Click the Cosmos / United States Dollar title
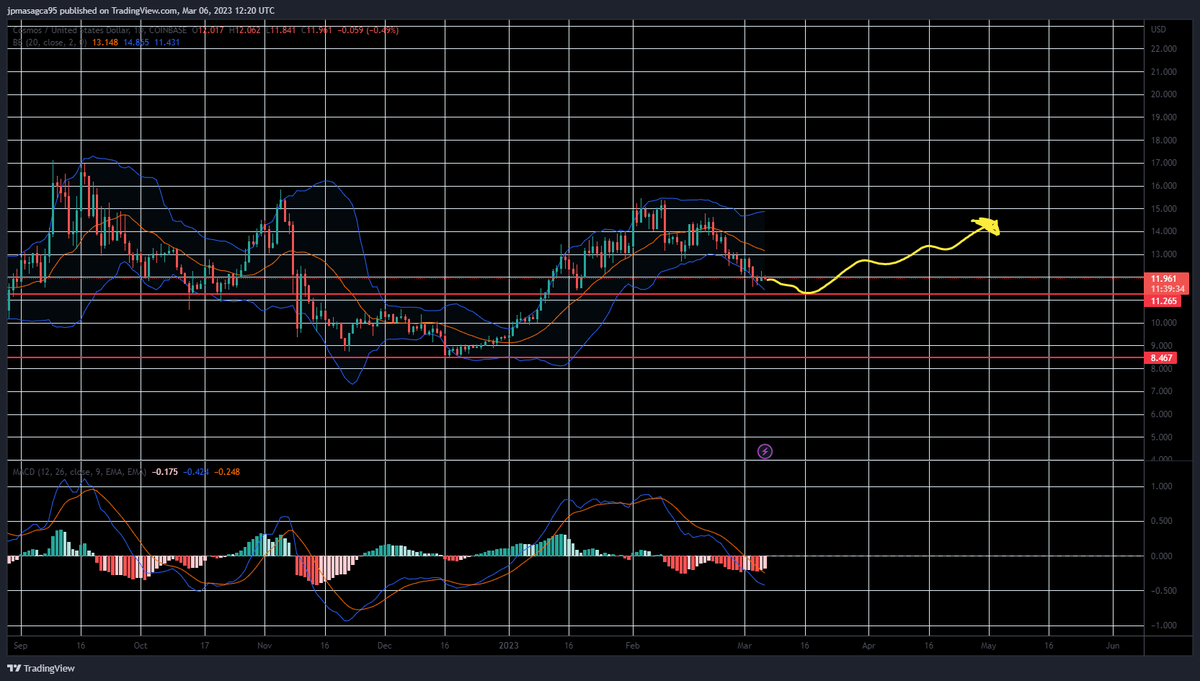The width and height of the screenshot is (1200, 681). (x=69, y=30)
